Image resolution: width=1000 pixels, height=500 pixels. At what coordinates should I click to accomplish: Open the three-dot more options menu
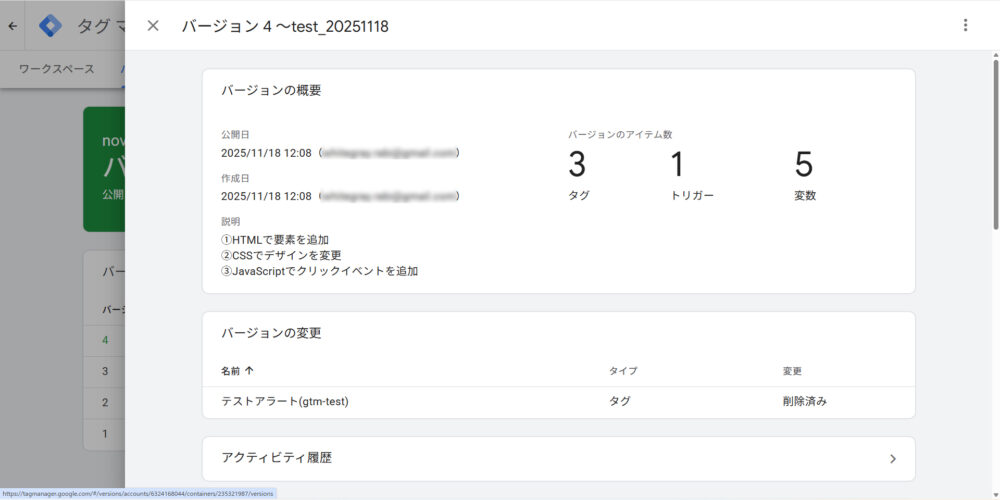tap(965, 26)
